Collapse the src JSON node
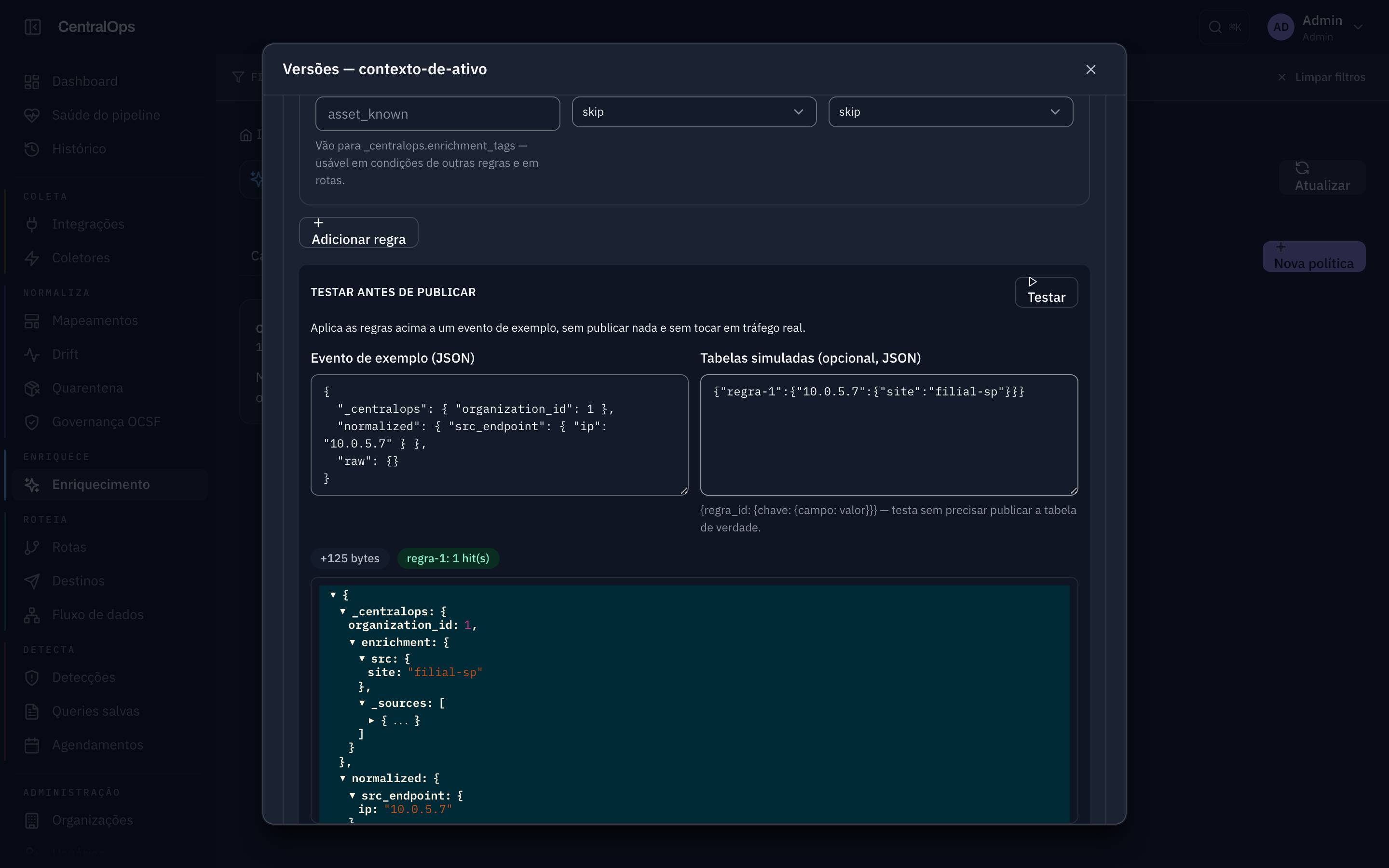1389x868 pixels. click(x=362, y=659)
